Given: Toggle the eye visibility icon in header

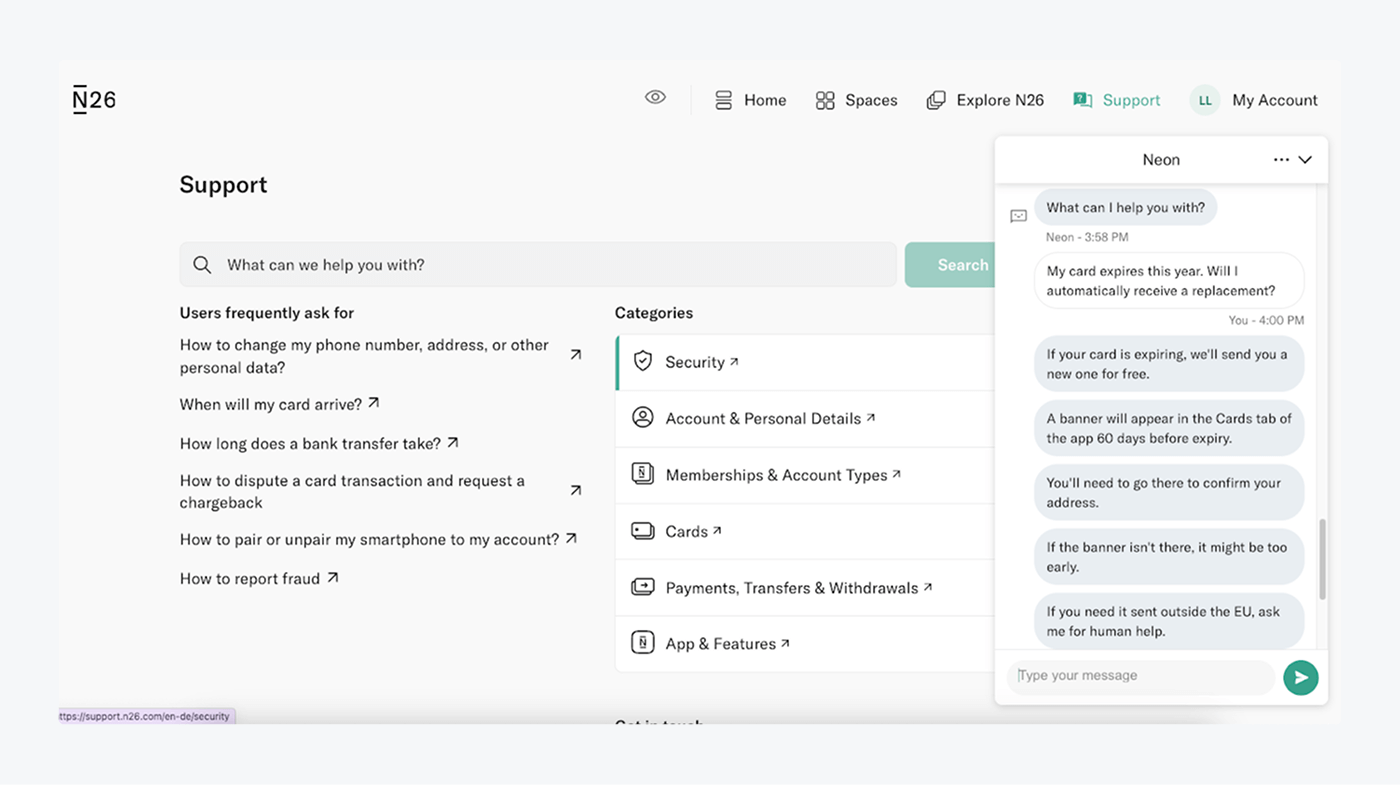Looking at the screenshot, I should click(655, 97).
